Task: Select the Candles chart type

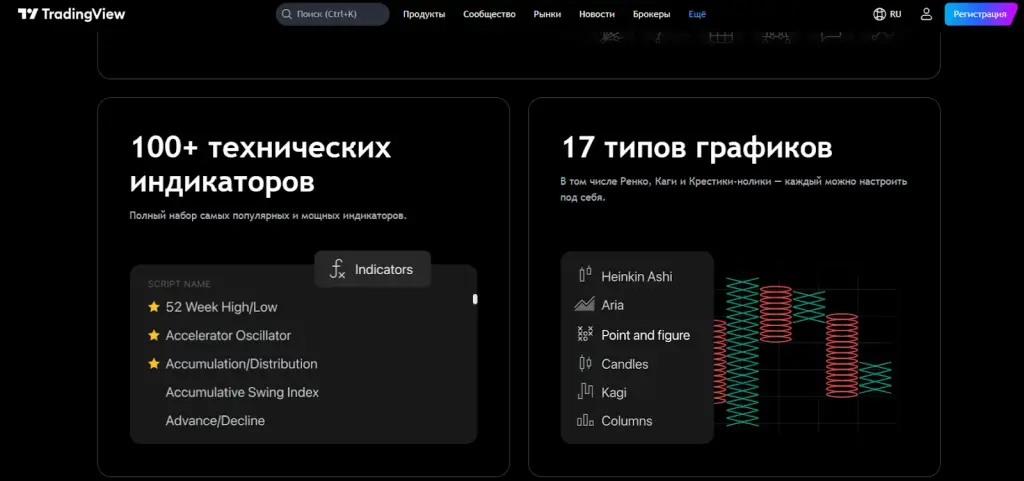Action: pyautogui.click(x=624, y=364)
